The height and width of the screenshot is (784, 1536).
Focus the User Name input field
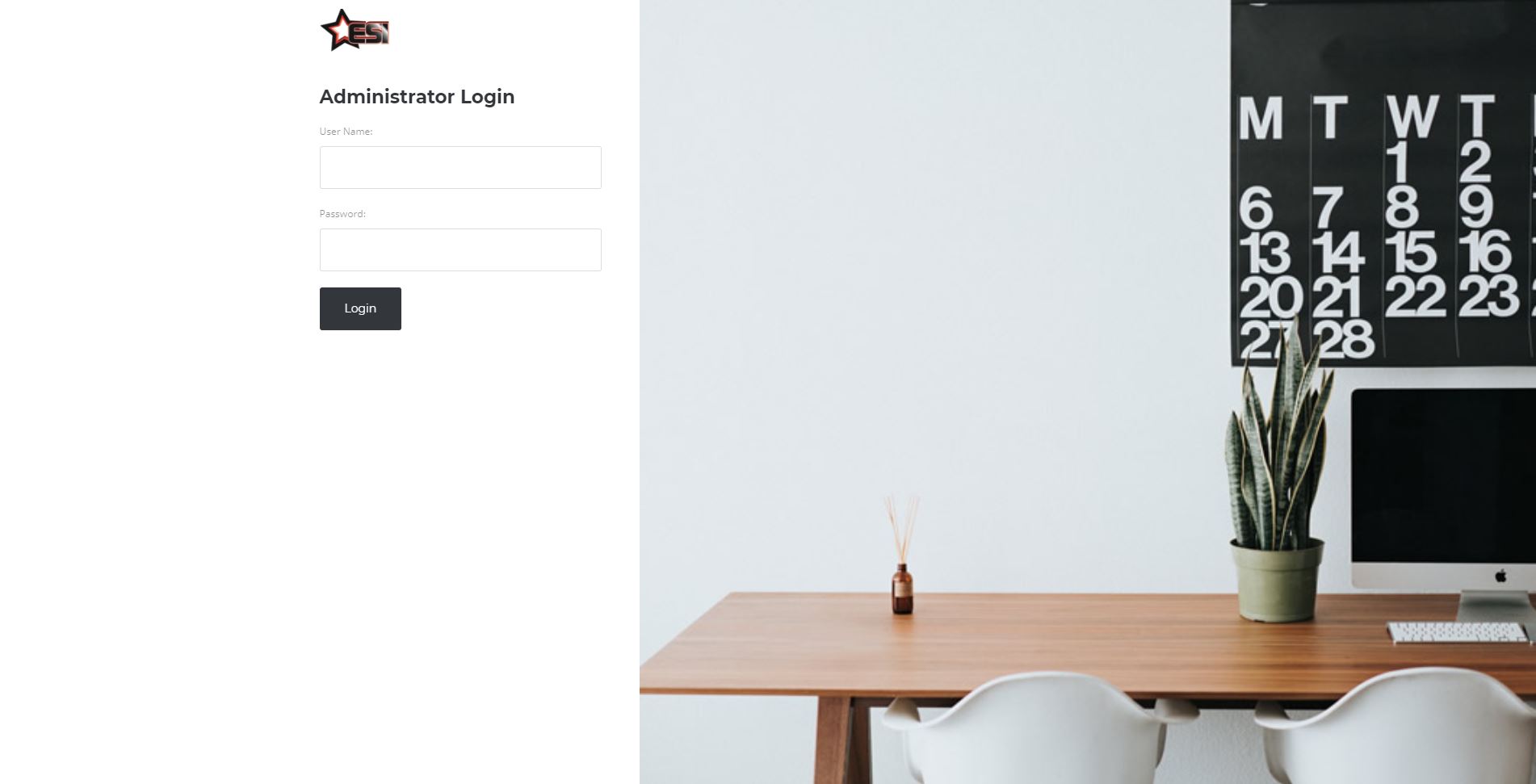[460, 167]
